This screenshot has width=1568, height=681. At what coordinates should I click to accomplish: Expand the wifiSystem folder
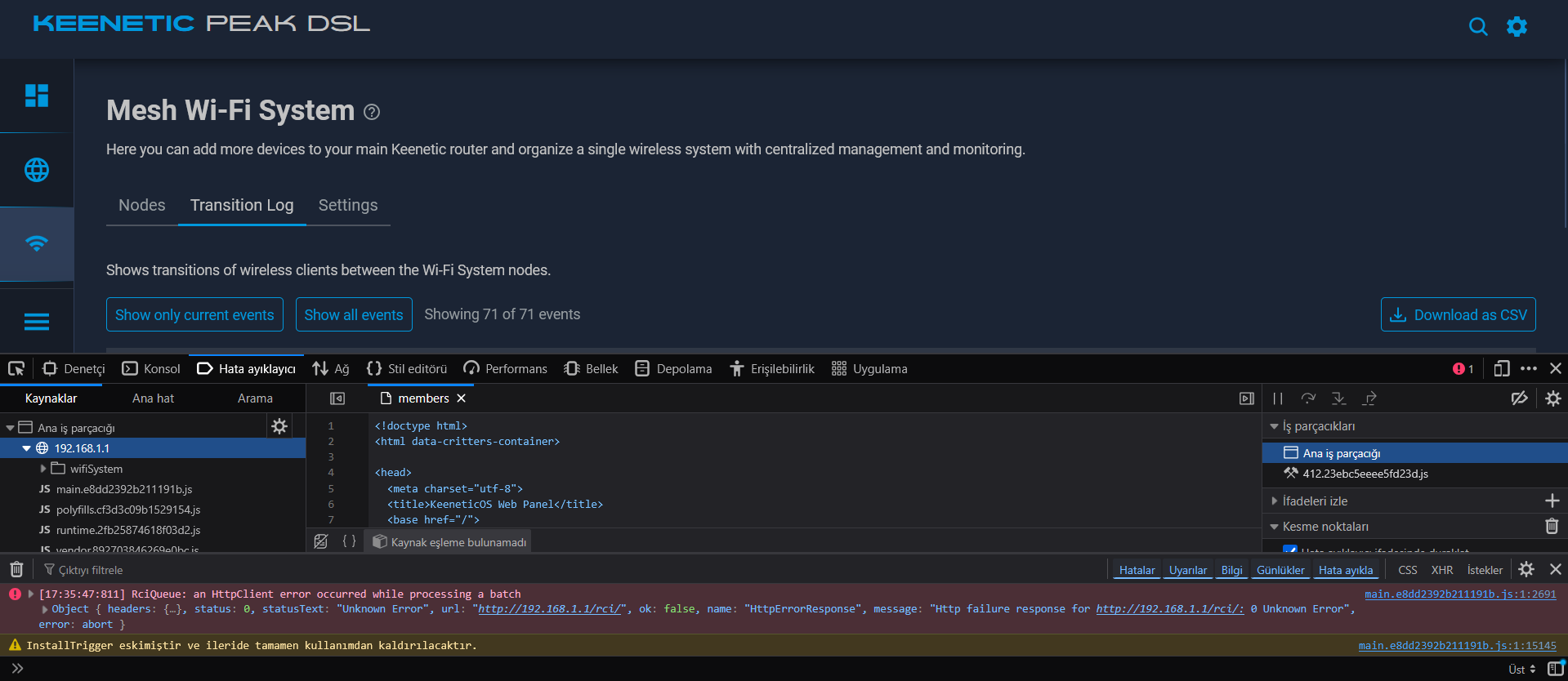point(43,469)
